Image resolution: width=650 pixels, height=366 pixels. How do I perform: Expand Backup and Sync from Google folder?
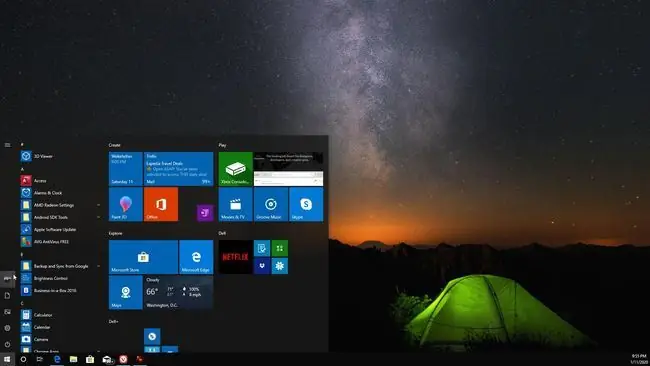point(98,266)
